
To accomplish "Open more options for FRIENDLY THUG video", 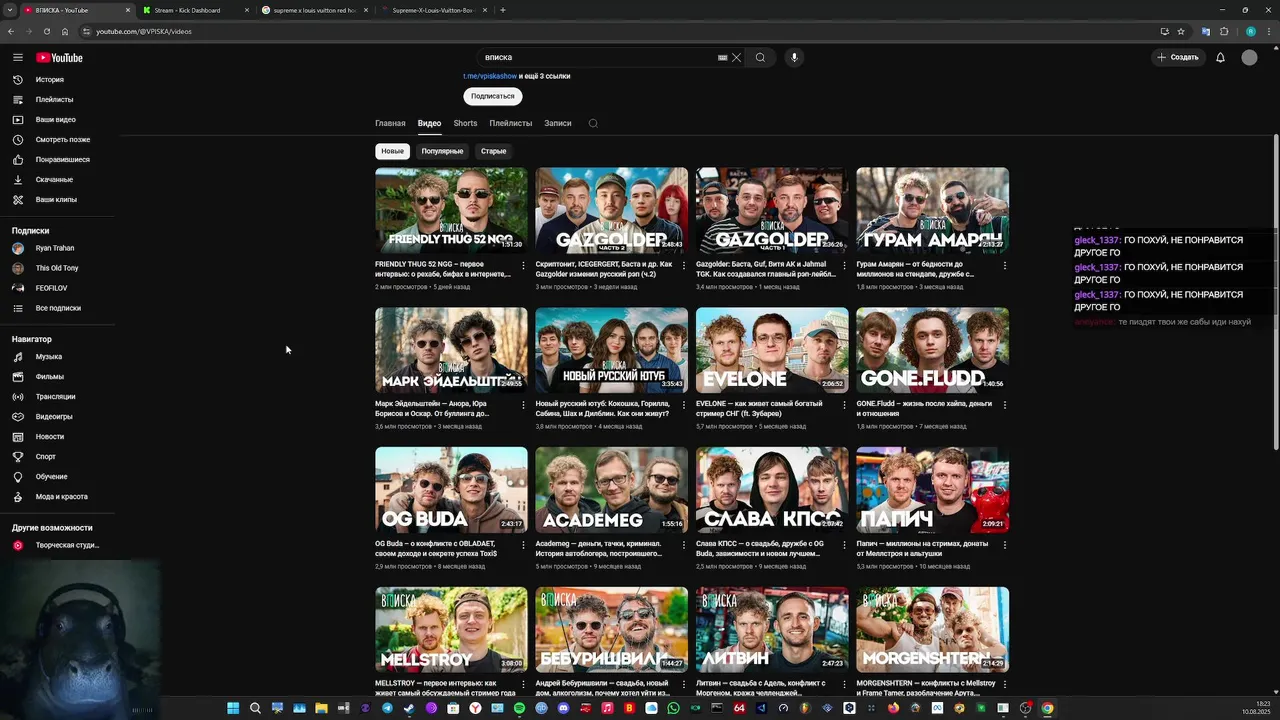I will coord(523,265).
